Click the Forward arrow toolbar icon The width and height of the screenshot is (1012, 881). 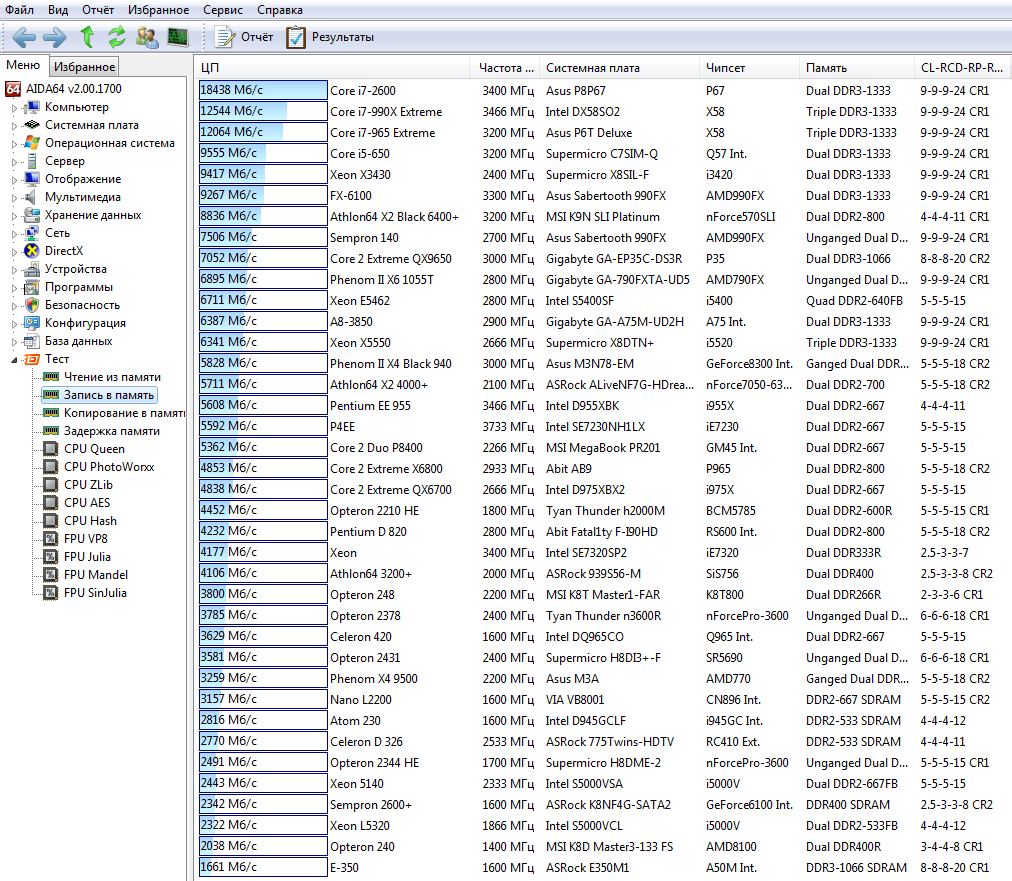55,37
